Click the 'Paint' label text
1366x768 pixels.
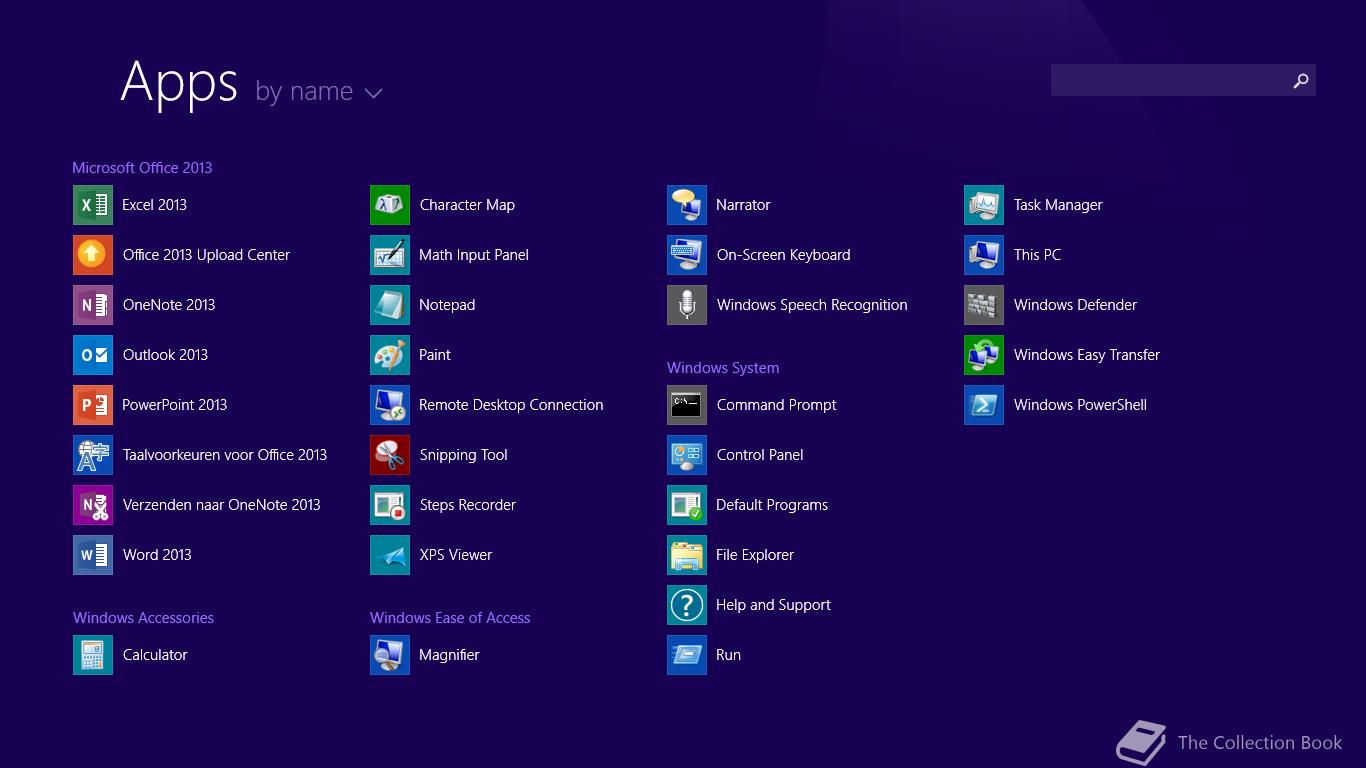pos(435,355)
